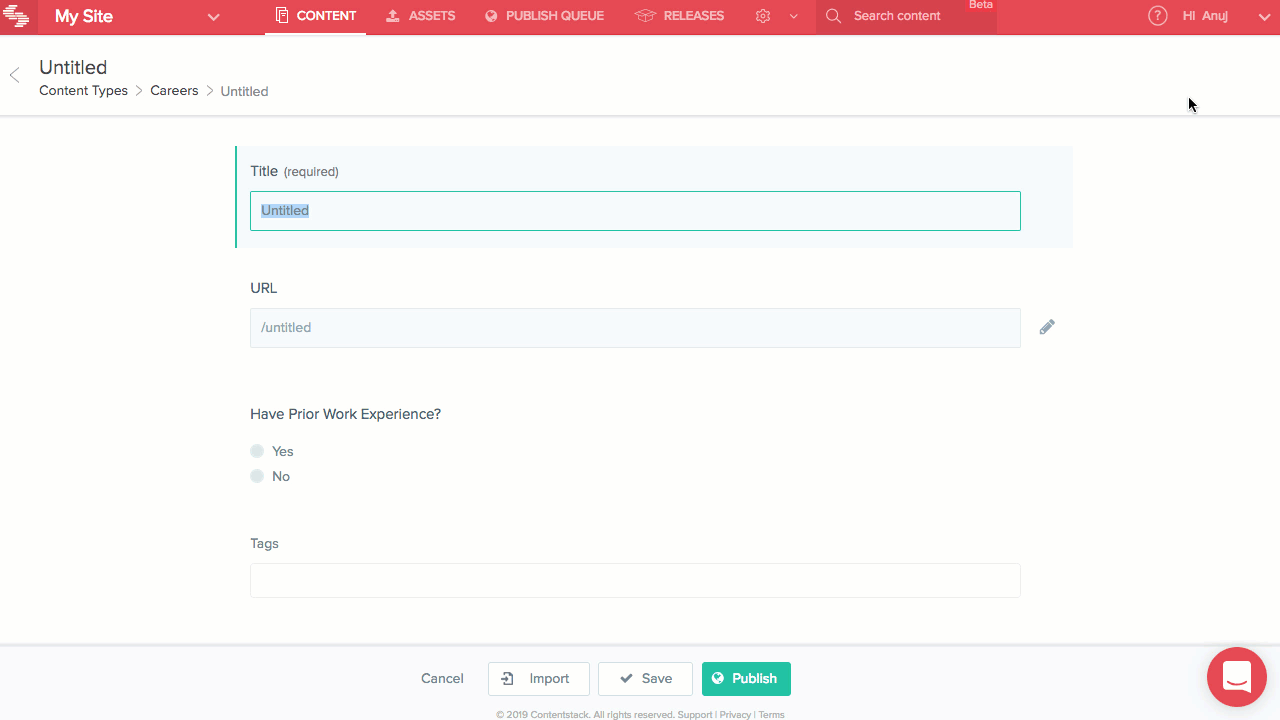Open the Releases tab
This screenshot has width=1280, height=720.
point(679,16)
